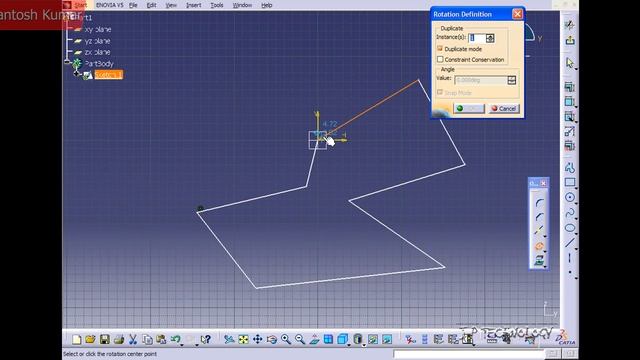Select the Axis sketch tool

coord(570,258)
